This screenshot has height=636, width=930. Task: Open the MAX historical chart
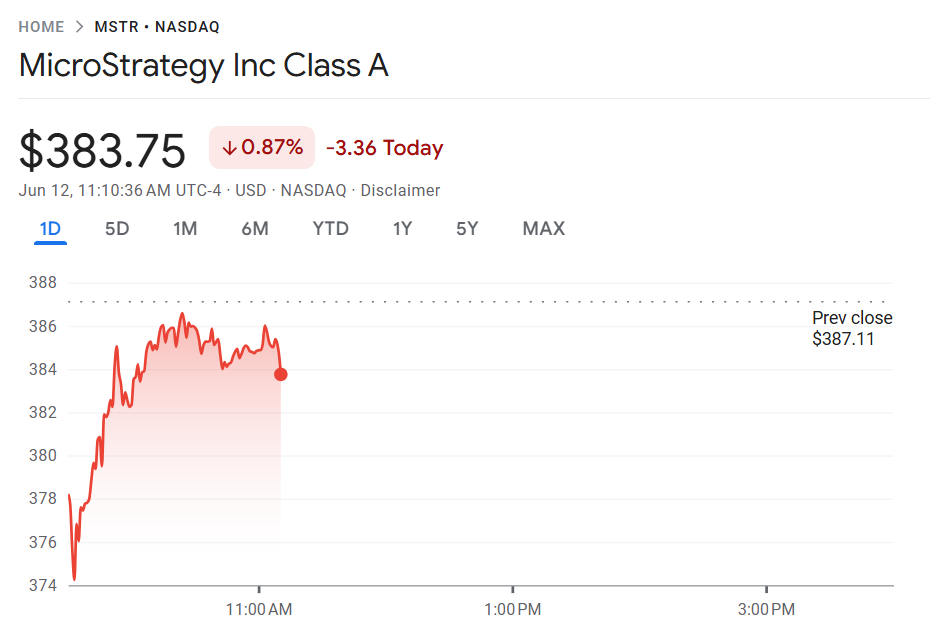(543, 228)
